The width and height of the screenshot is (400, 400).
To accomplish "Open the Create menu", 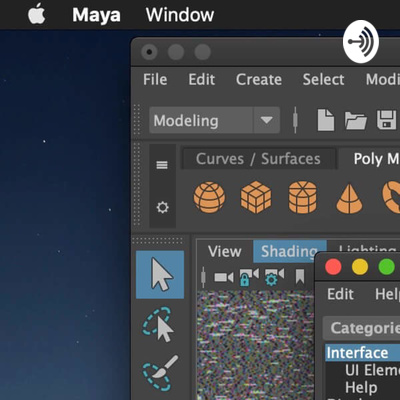I will click(x=259, y=80).
